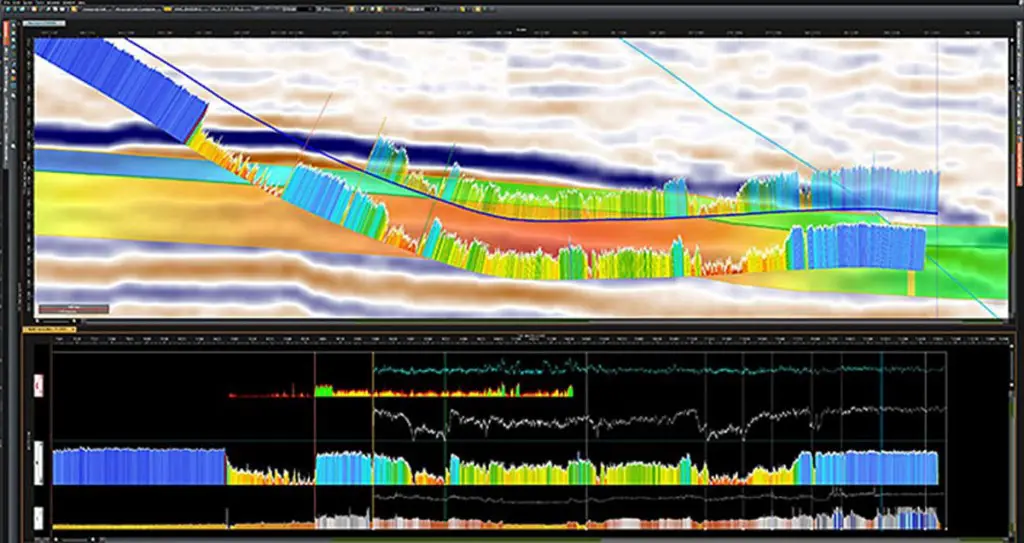Click the header of the colored histogram log track
Screen dimensions: 1024x543
coord(39,463)
